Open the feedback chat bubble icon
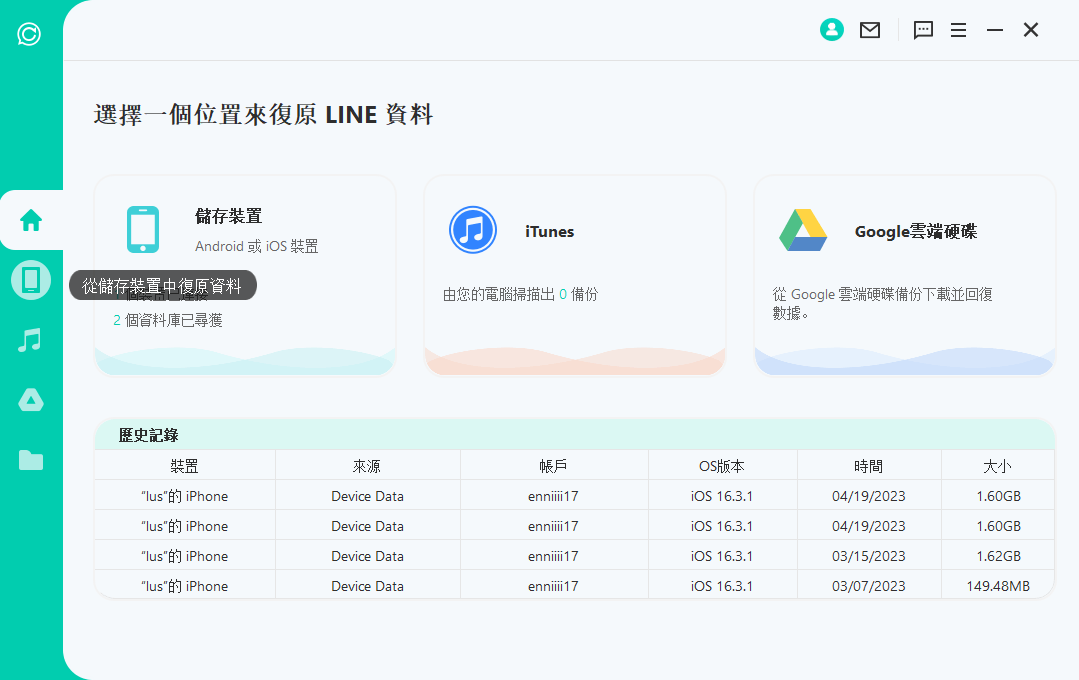The height and width of the screenshot is (680, 1079). click(x=923, y=30)
